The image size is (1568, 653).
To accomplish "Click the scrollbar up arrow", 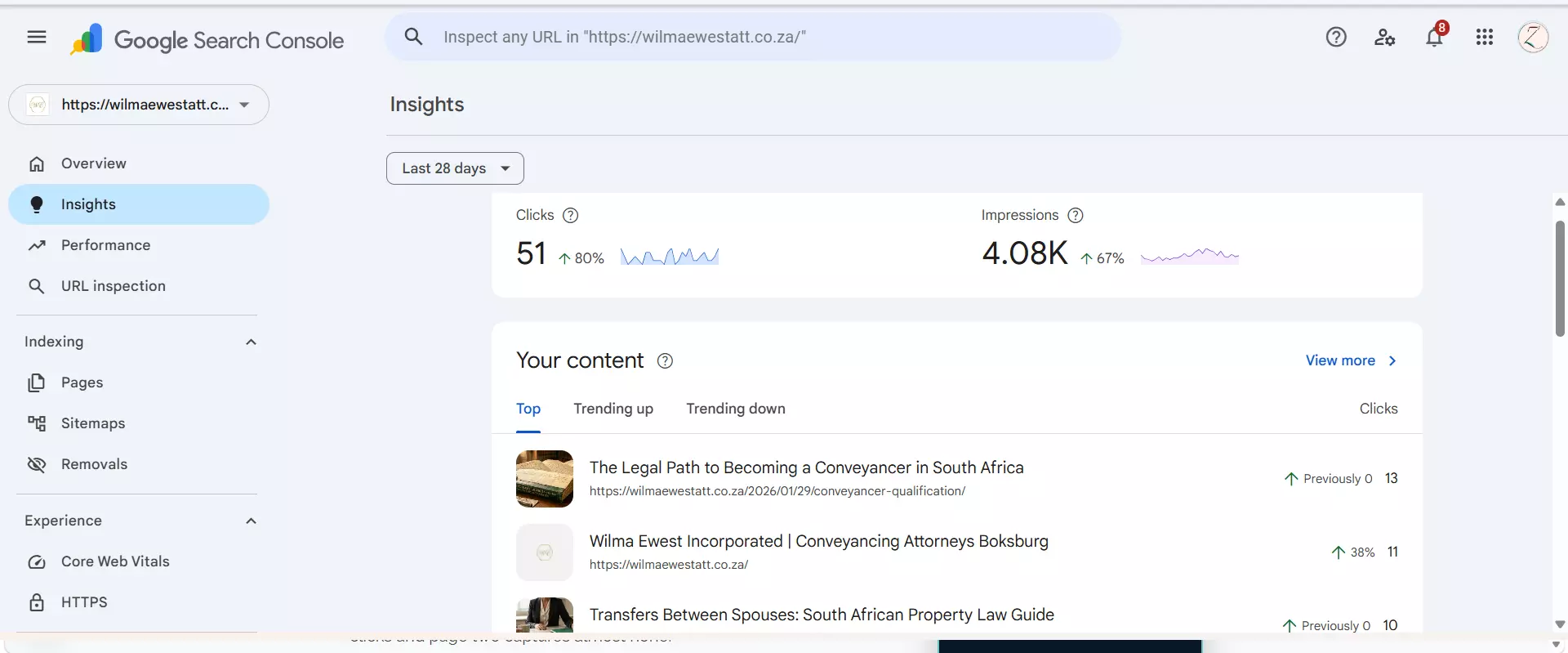I will click(x=1560, y=202).
